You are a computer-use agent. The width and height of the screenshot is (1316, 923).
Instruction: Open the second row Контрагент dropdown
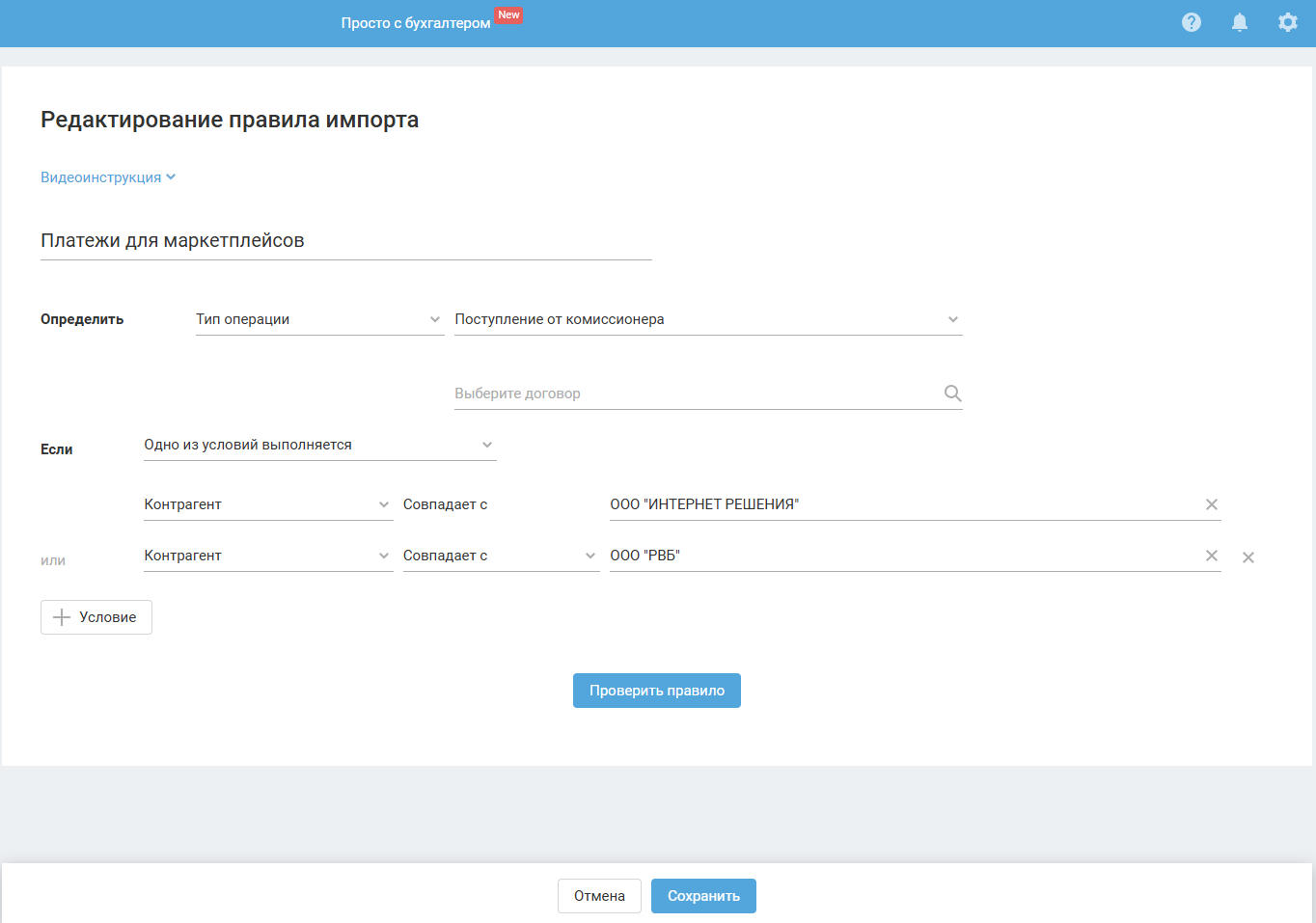(268, 556)
